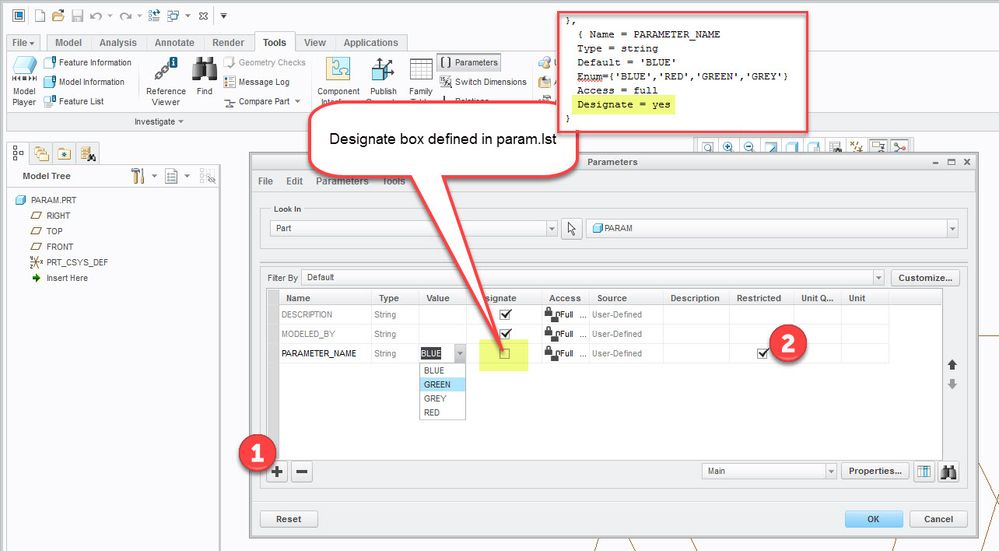Viewport: 999px width, 551px height.
Task: Toggle Restricted checkbox for PARAMETER_NAME
Action: [x=763, y=353]
